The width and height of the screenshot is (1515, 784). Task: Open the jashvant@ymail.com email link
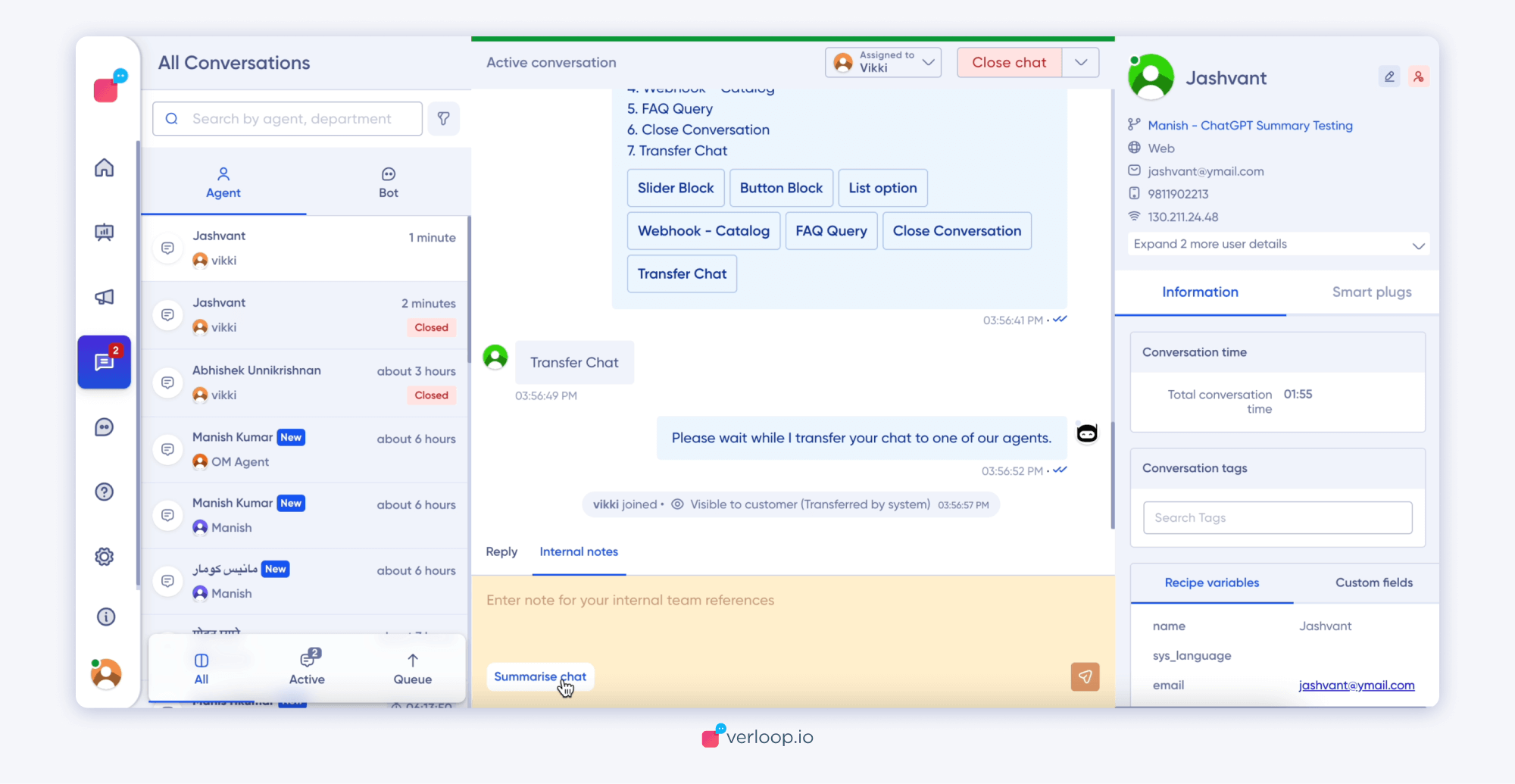pyautogui.click(x=1356, y=685)
